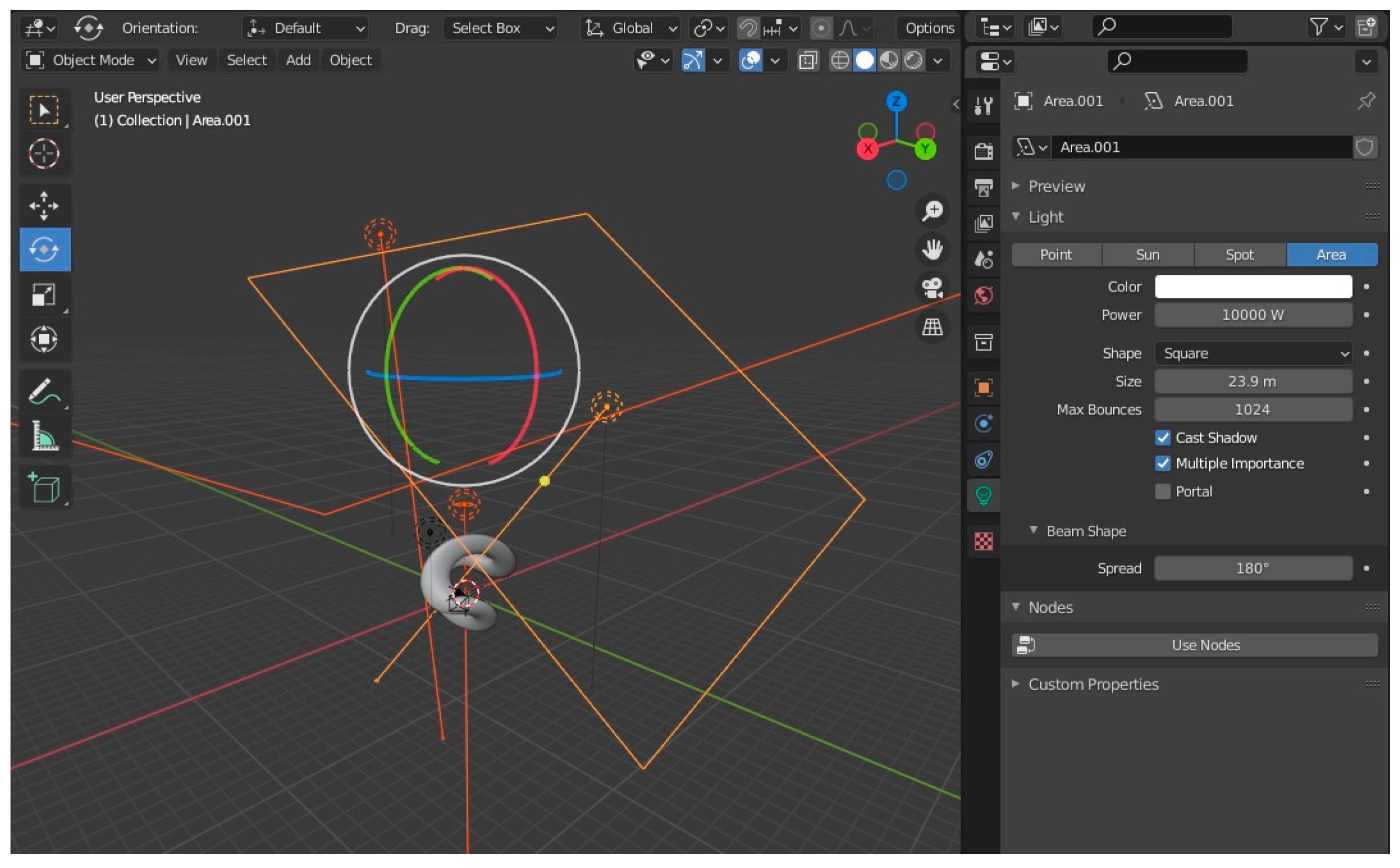The image size is (1400, 868).
Task: Click the Power value field 10000 W
Action: coord(1253,315)
